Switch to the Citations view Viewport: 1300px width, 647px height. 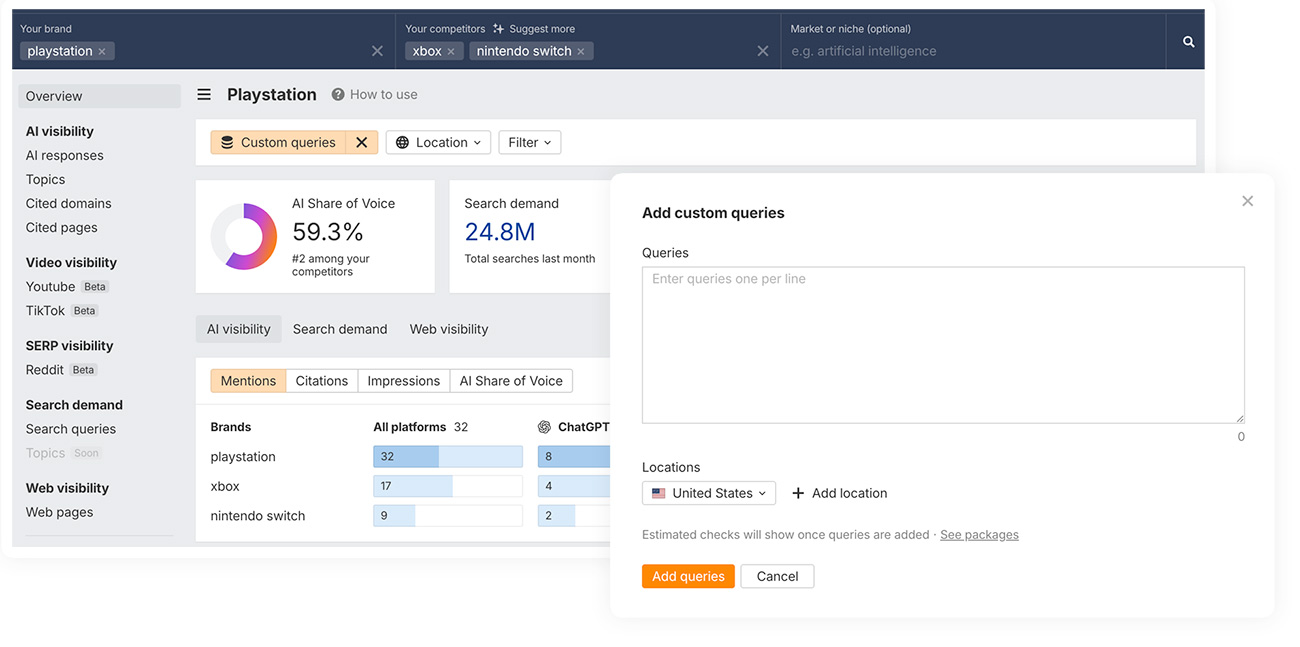(321, 381)
